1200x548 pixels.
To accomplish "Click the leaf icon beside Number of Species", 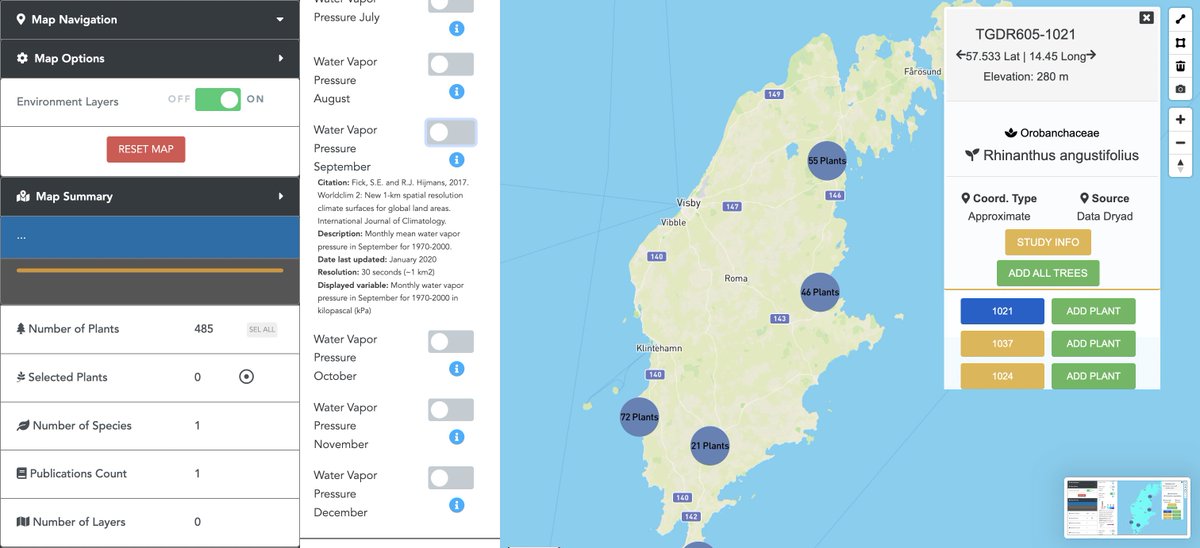I will 23,425.
